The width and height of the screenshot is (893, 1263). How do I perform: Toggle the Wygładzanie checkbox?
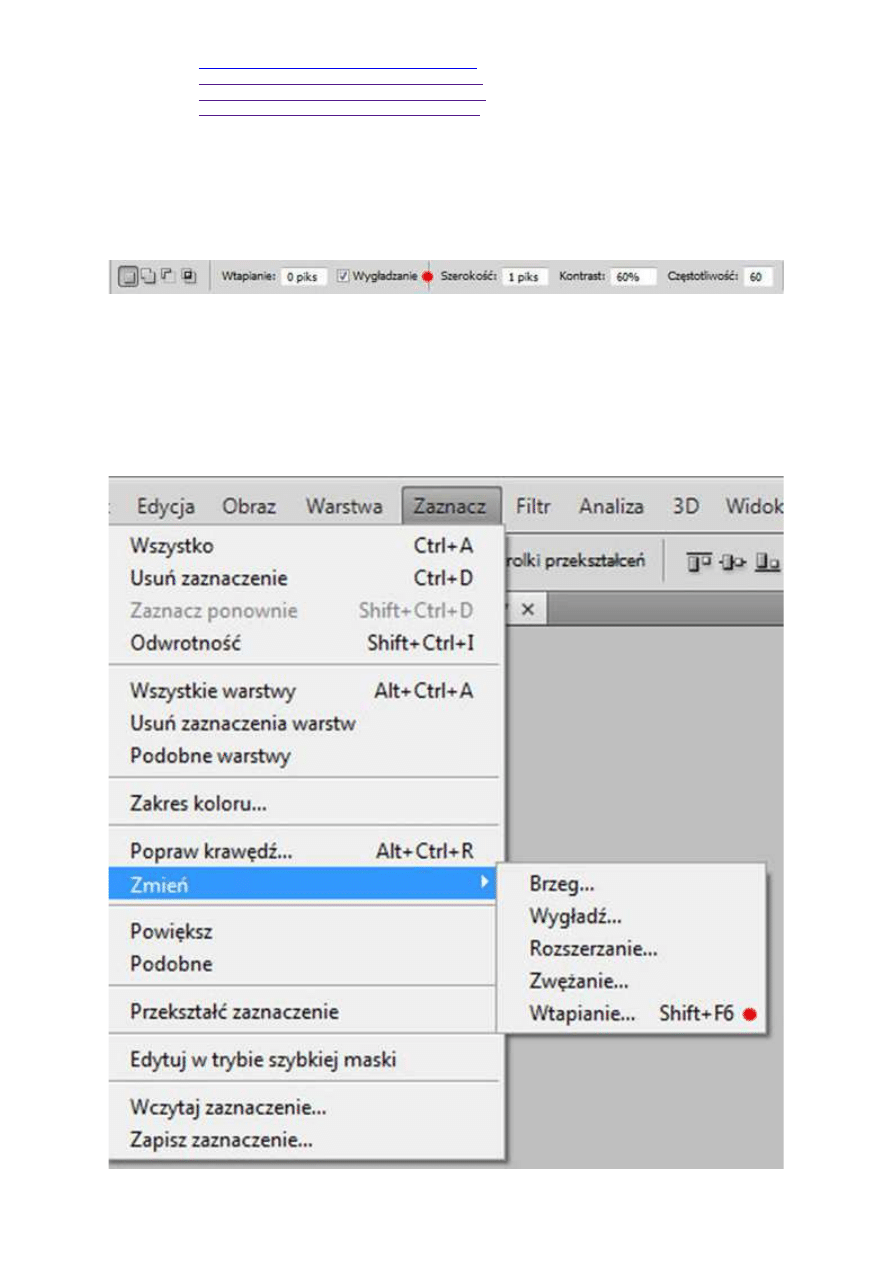[343, 277]
